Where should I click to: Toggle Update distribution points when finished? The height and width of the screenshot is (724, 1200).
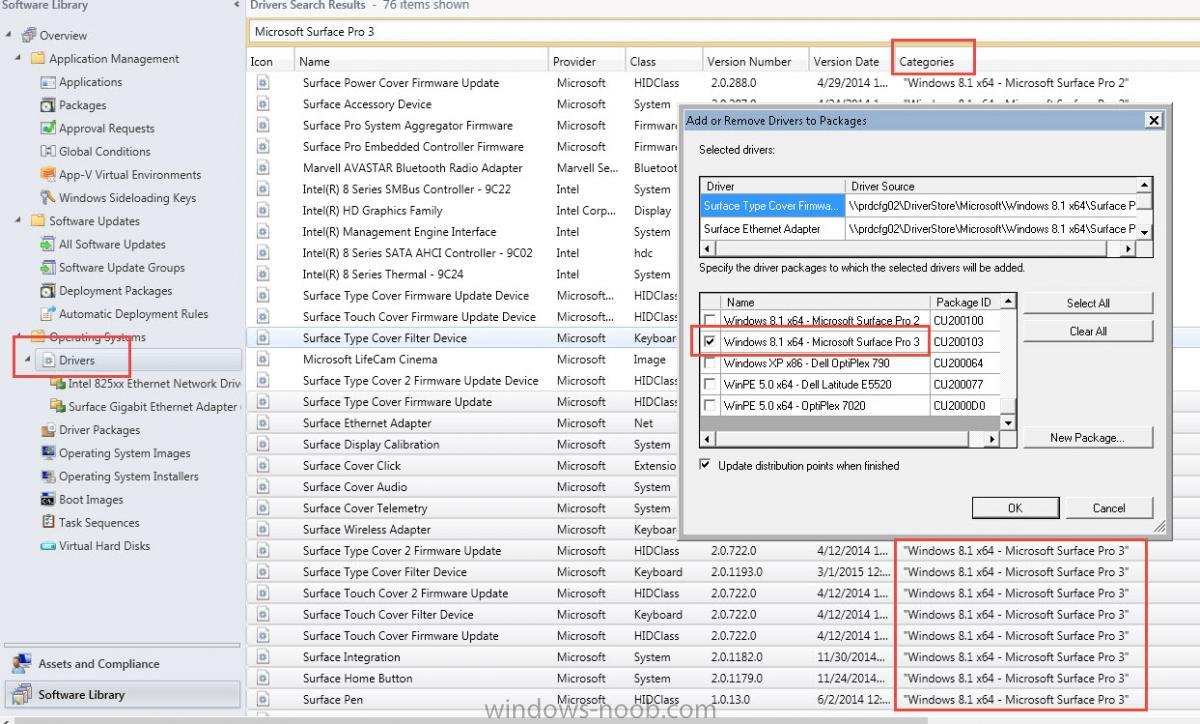coord(705,465)
